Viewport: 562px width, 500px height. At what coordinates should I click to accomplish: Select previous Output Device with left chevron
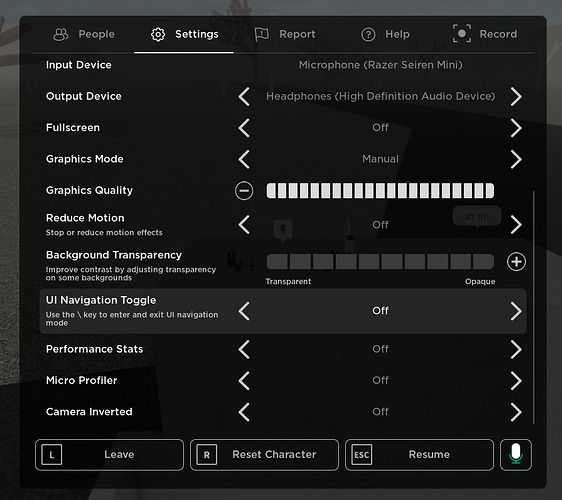[x=244, y=96]
